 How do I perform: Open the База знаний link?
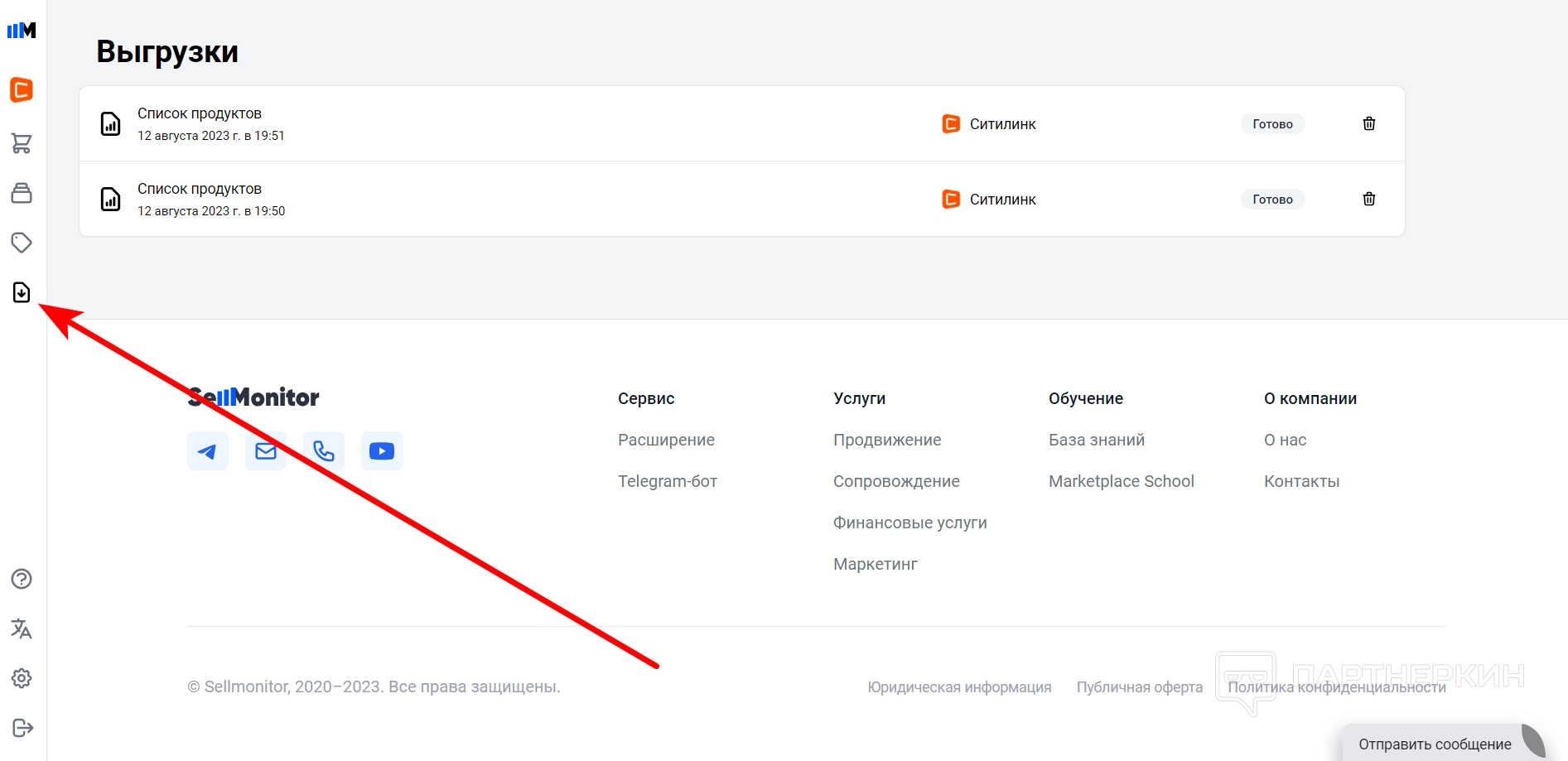click(1096, 440)
